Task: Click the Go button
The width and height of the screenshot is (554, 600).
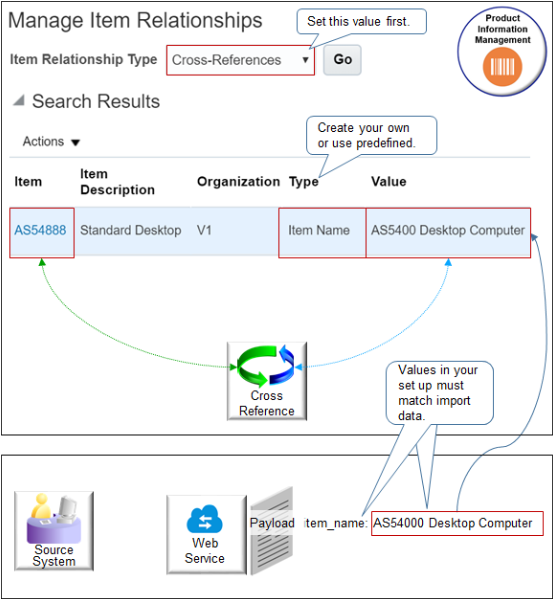Action: click(342, 60)
